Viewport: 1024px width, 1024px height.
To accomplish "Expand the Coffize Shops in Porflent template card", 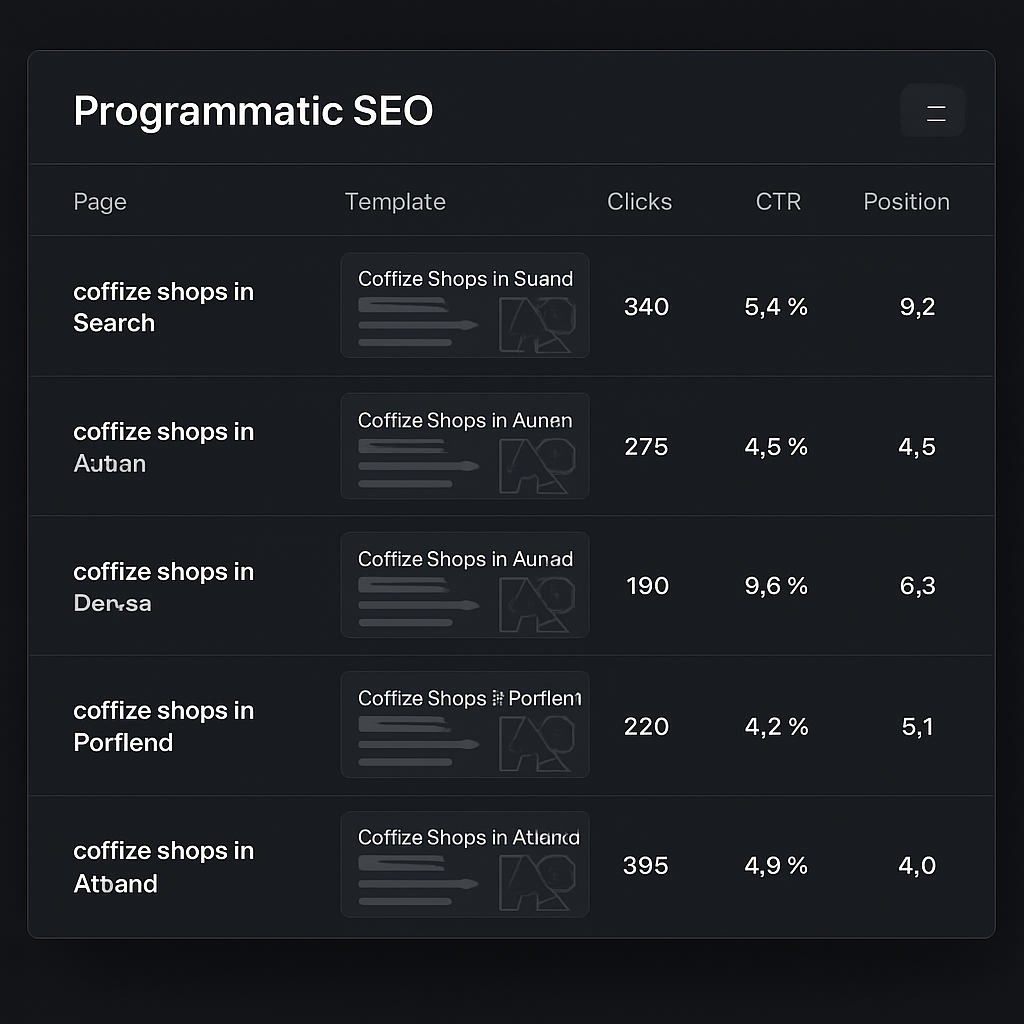I will (x=465, y=724).
